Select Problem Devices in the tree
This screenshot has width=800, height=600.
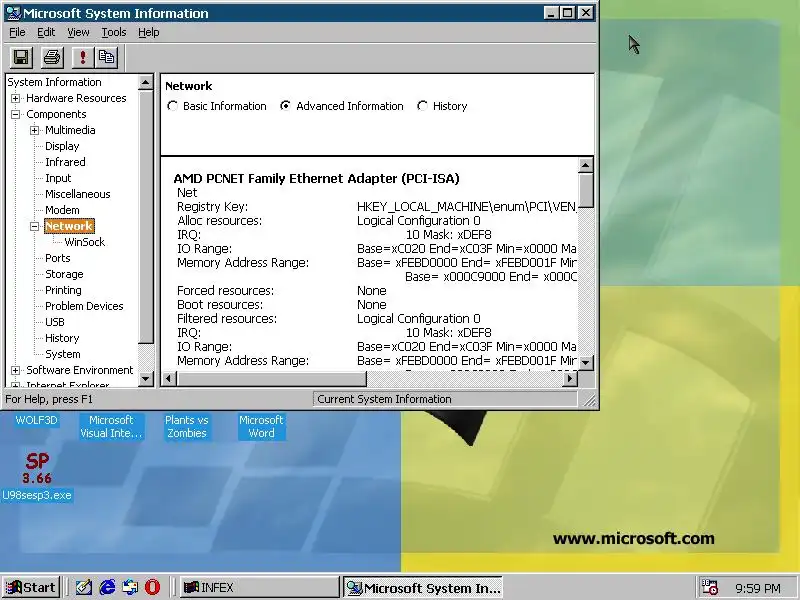[84, 306]
